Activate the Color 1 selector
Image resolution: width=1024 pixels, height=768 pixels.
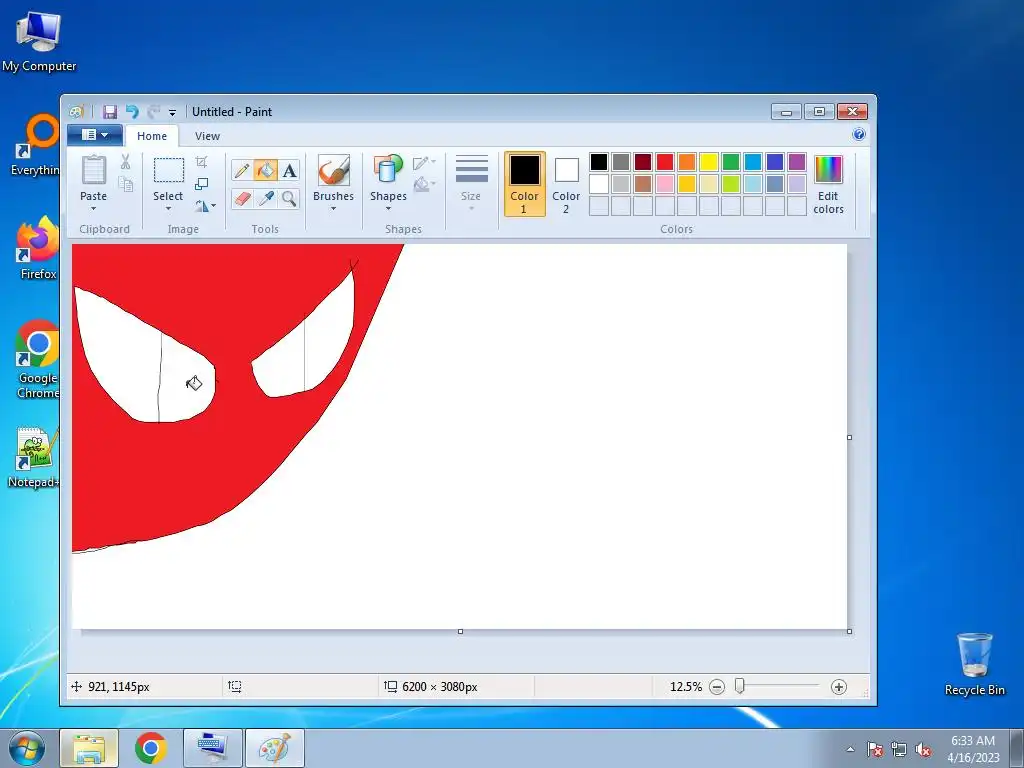[524, 184]
